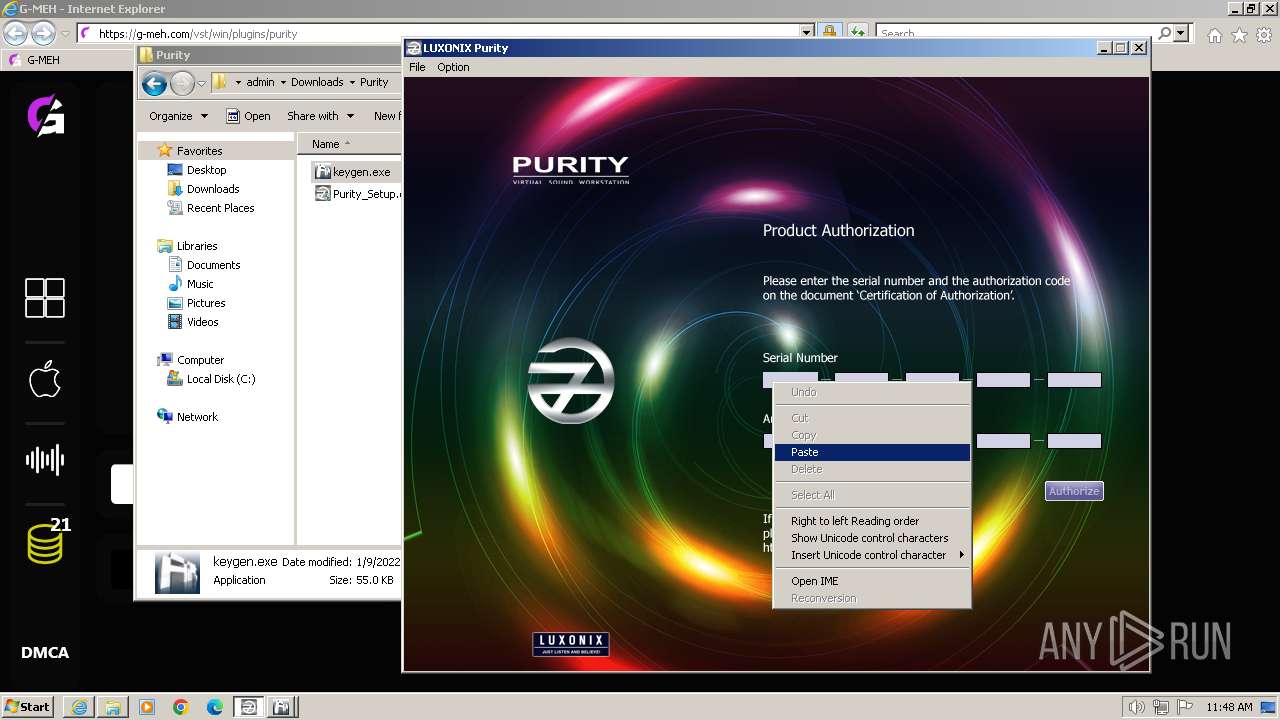
Task: Open the Music library
Action: (202, 284)
